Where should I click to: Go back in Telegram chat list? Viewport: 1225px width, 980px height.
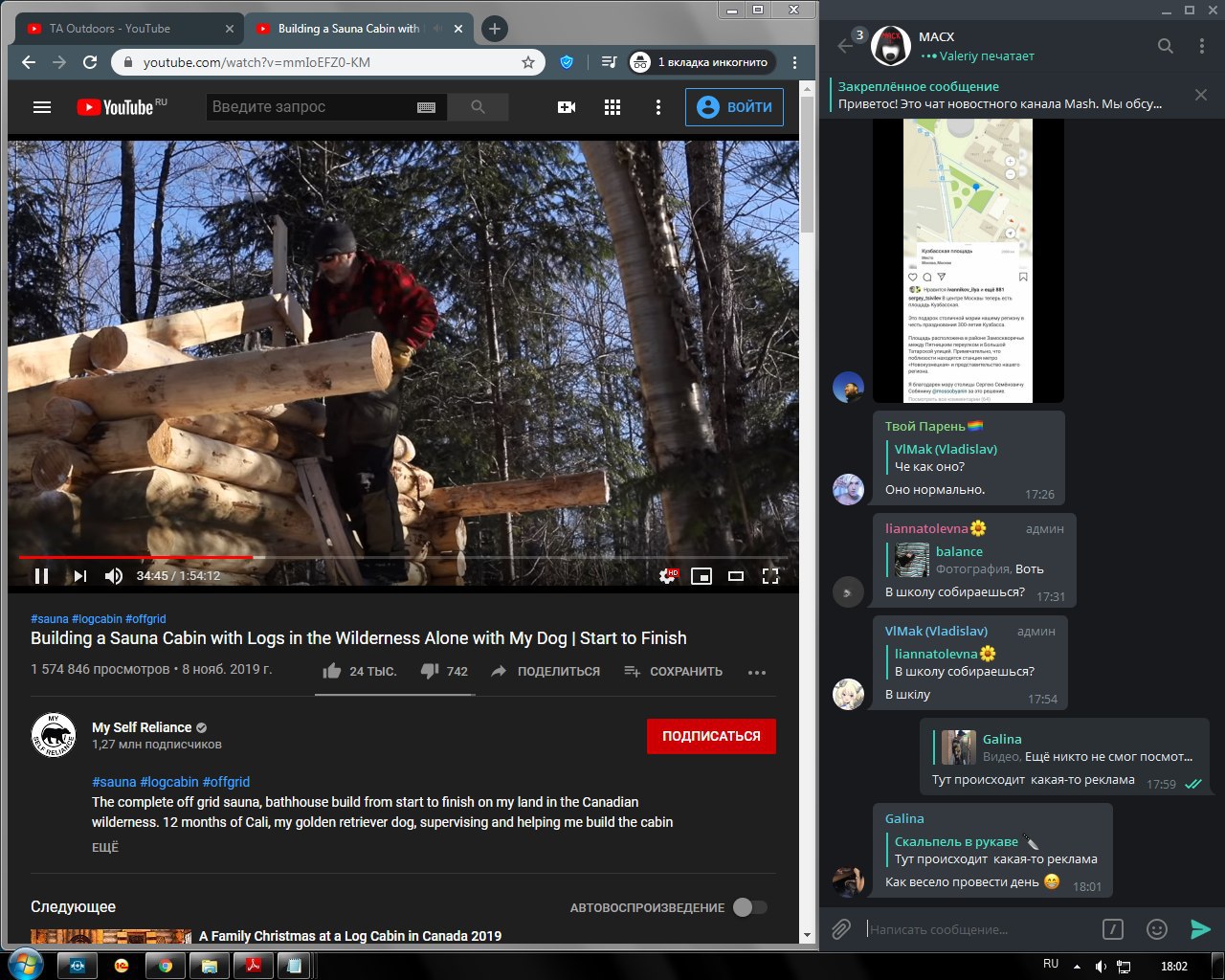(844, 46)
